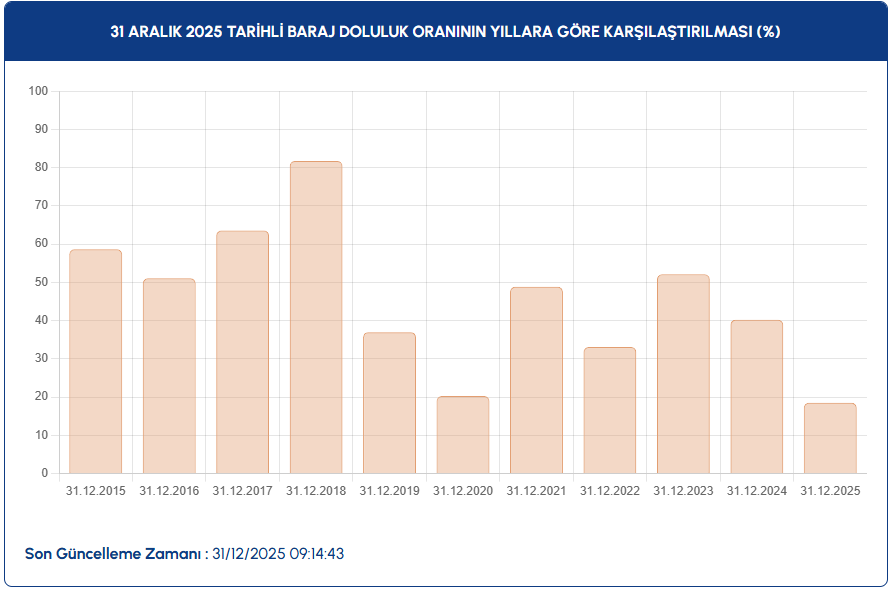This screenshot has width=892, height=589.
Task: Click the shortest bar, 31.12.2025
Action: tap(830, 438)
